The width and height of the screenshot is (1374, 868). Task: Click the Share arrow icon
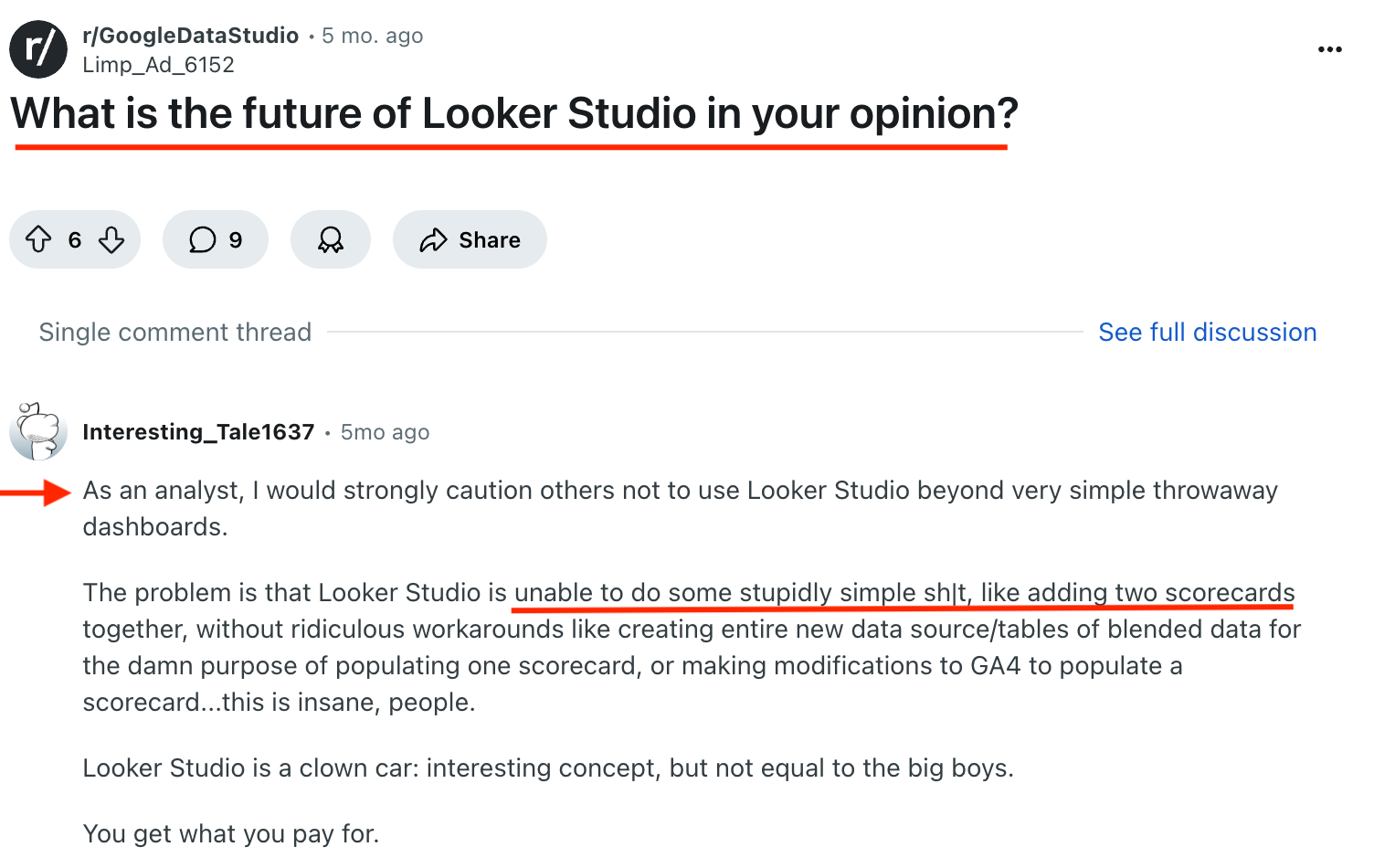(434, 239)
